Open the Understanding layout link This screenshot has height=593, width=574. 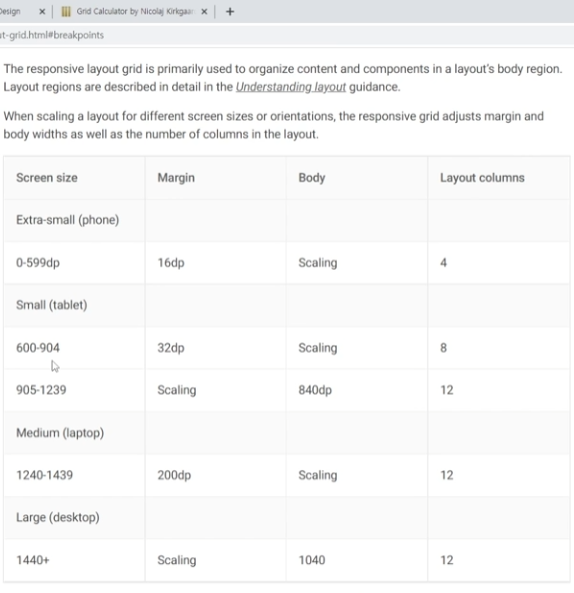coord(291,87)
